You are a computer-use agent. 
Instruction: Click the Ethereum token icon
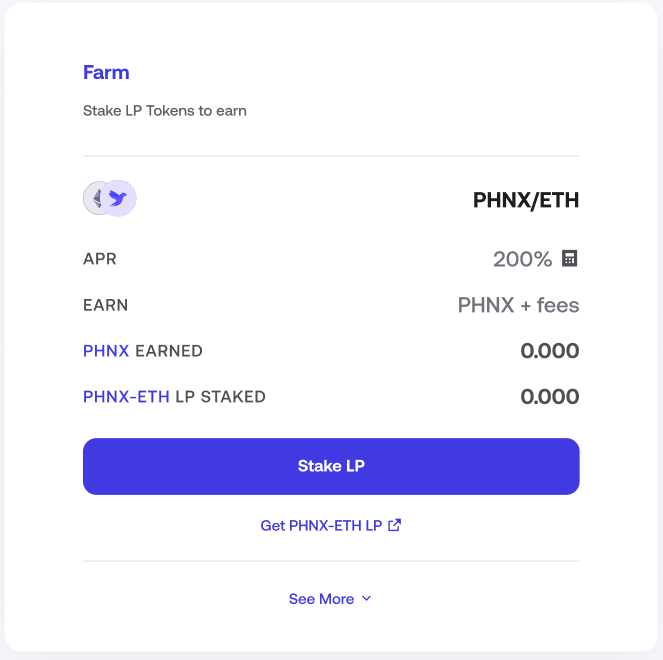pos(94,198)
